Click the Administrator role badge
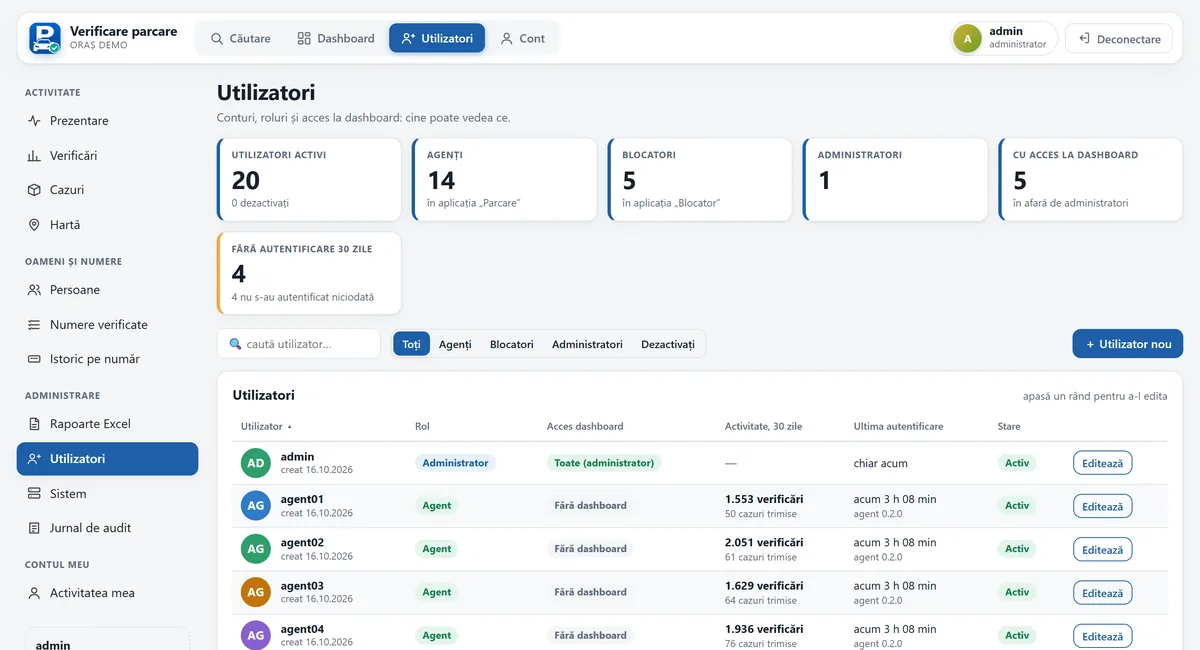This screenshot has height=650, width=1200. point(455,463)
